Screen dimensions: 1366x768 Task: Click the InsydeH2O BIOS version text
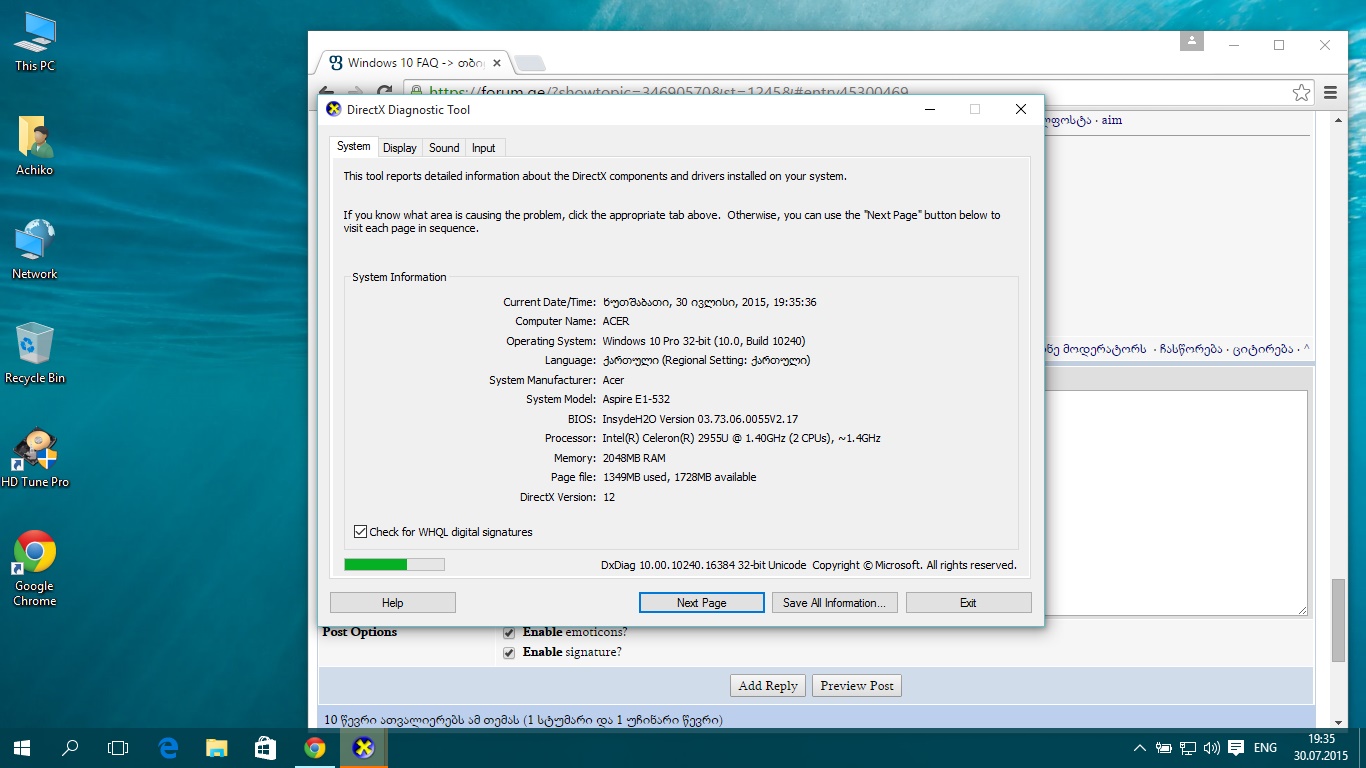(700, 419)
